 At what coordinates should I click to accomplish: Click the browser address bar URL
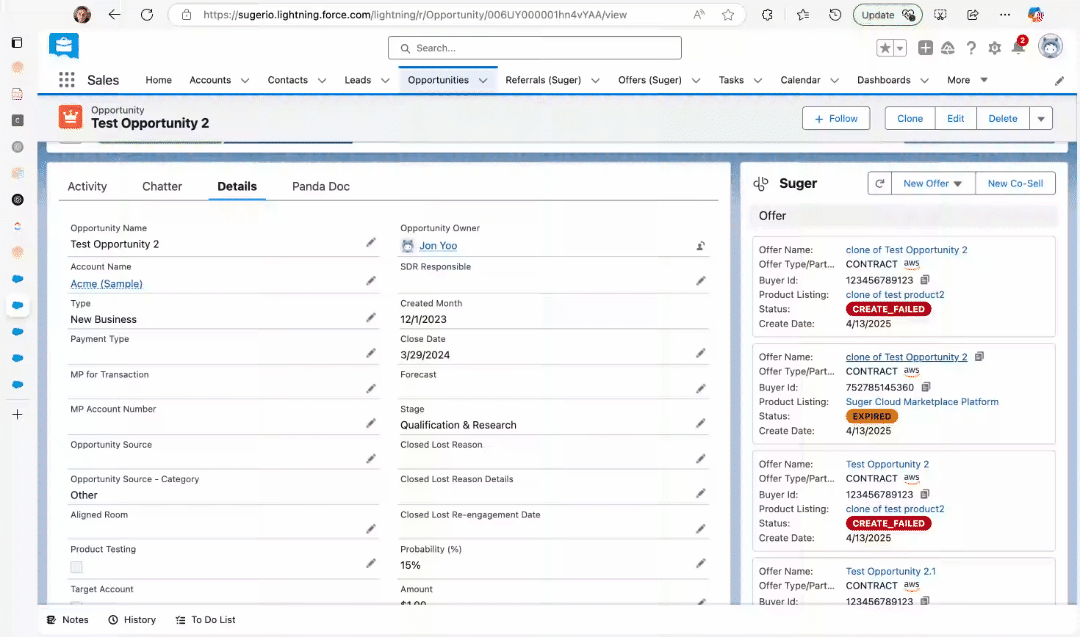point(415,14)
